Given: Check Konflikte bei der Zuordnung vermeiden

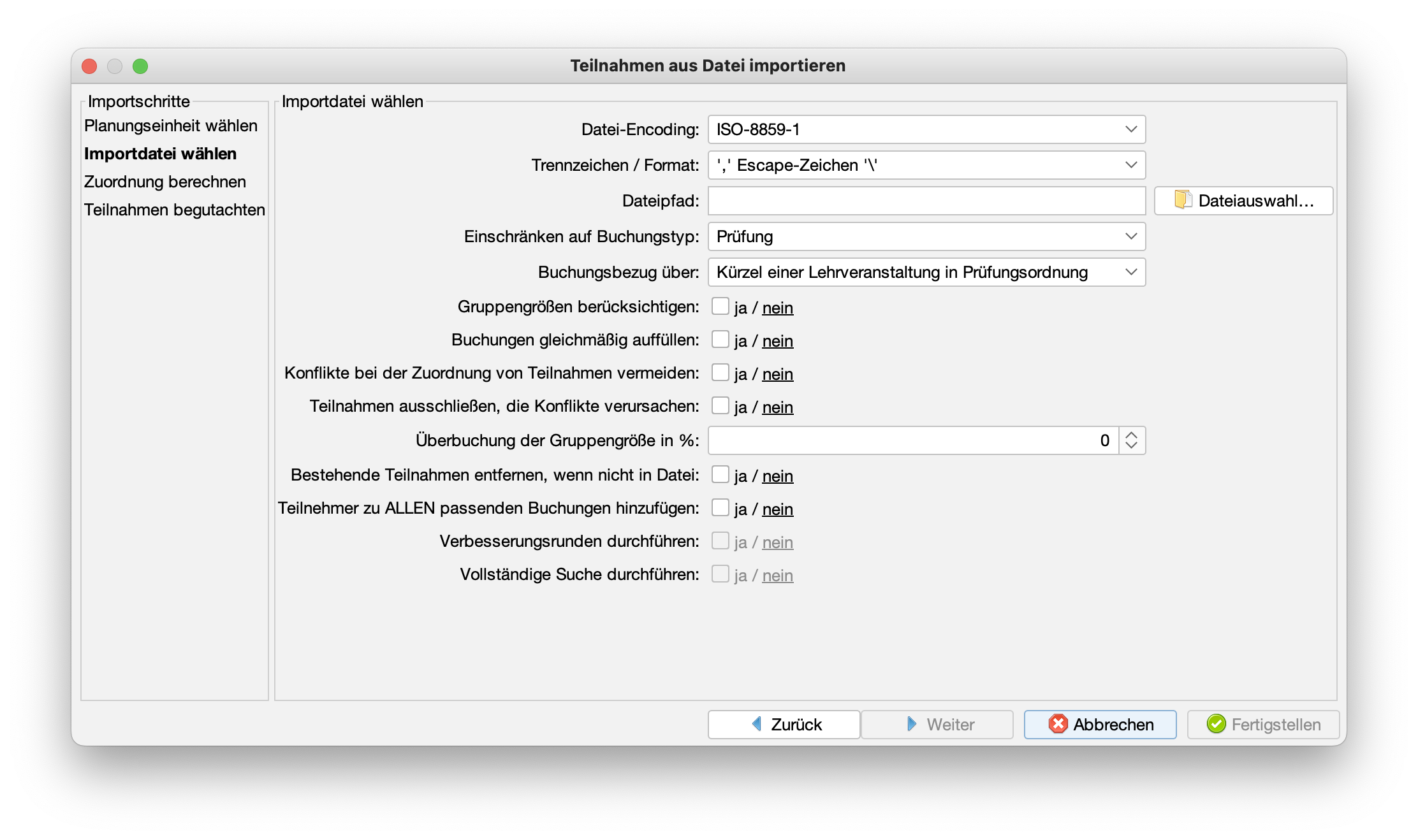Looking at the screenshot, I should [720, 373].
